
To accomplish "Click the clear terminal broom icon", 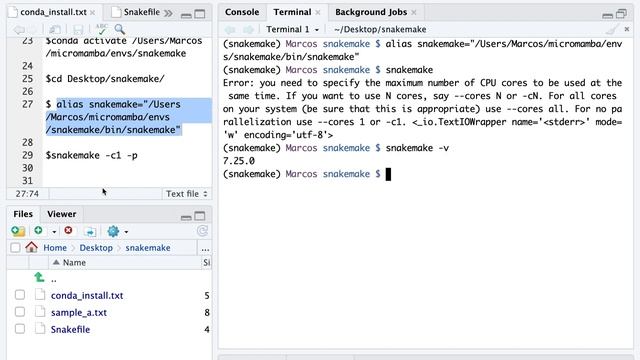I will tap(612, 29).
